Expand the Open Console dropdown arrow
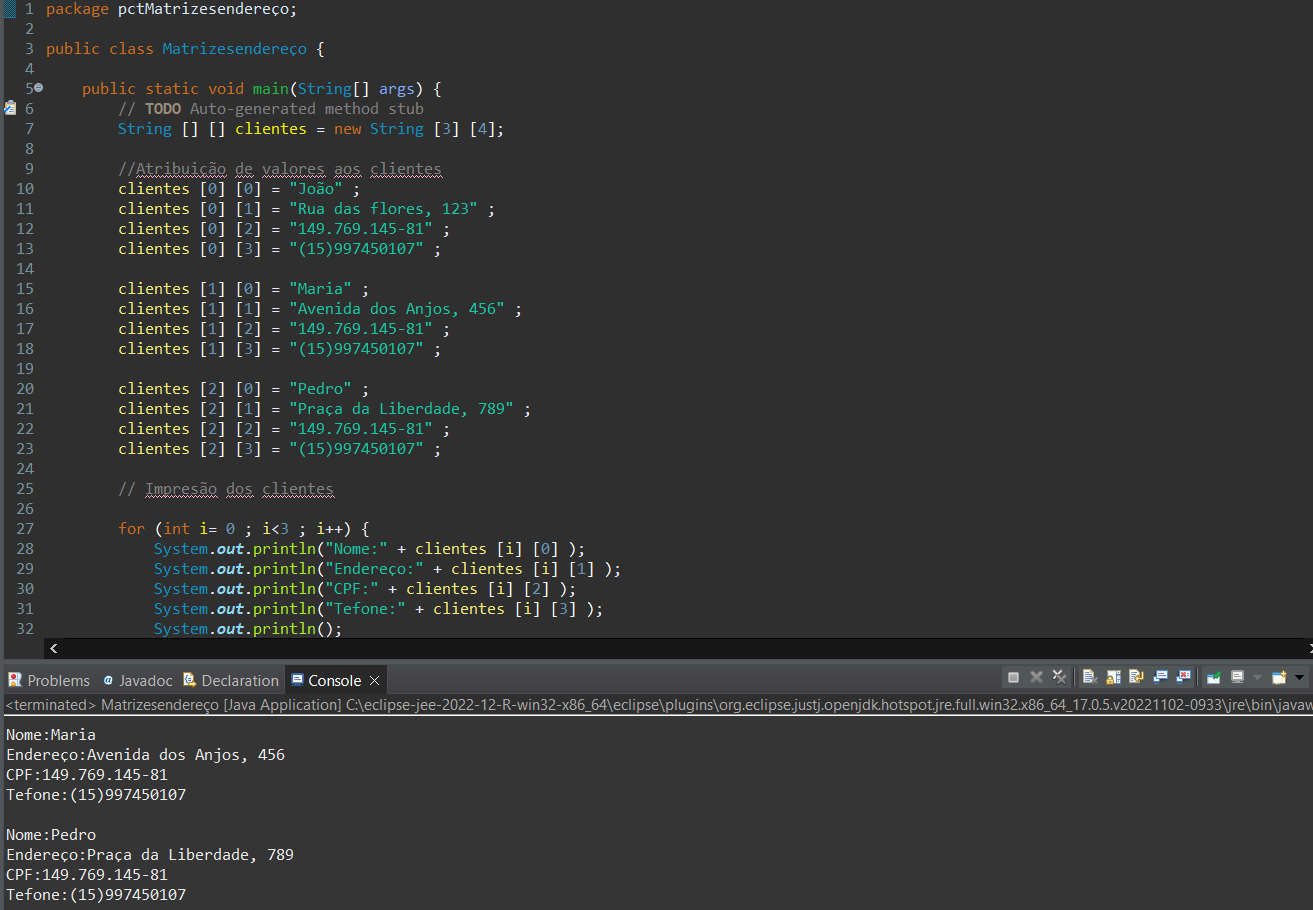 click(1299, 677)
